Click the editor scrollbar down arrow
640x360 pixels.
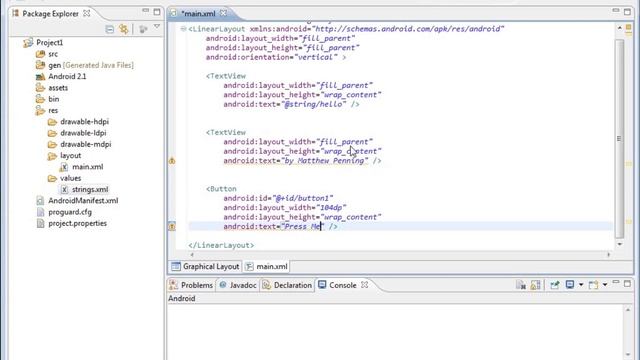(x=619, y=244)
